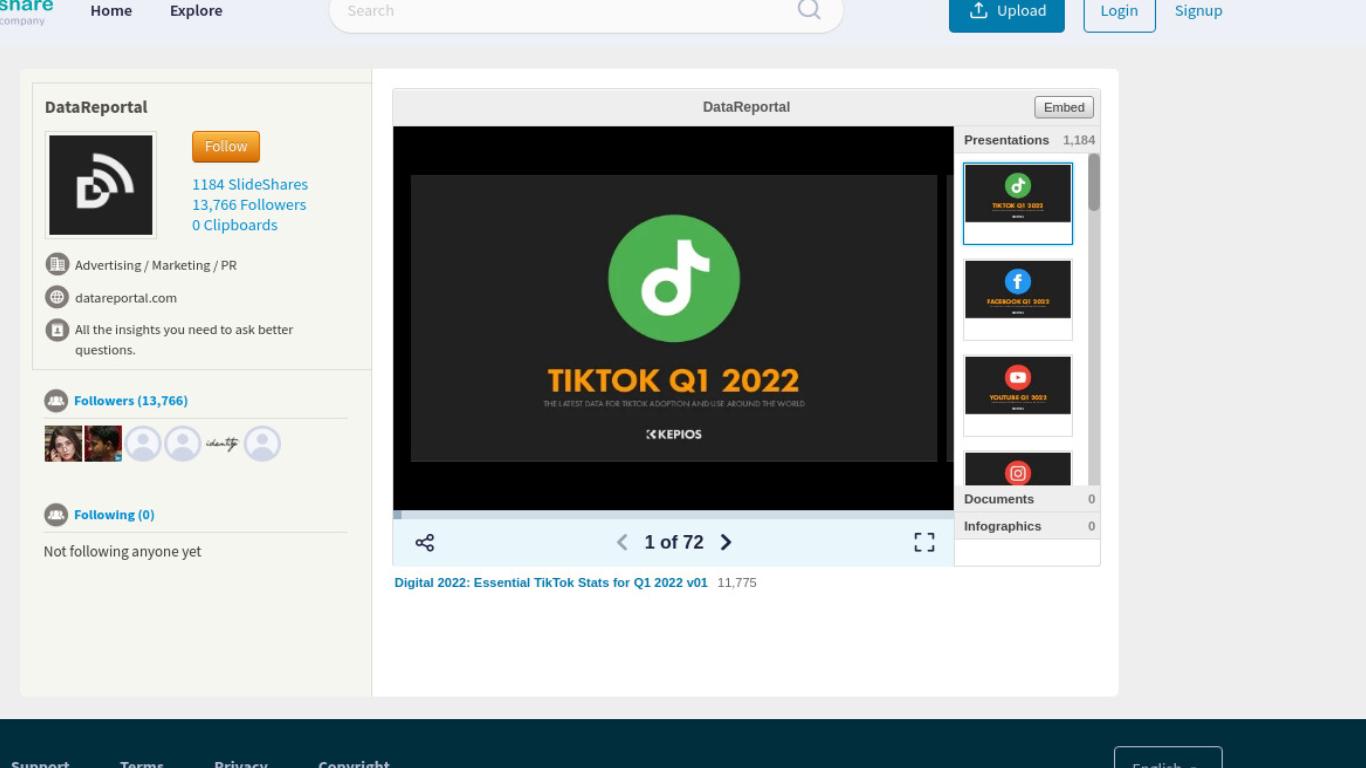Viewport: 1366px width, 768px height.
Task: Open first follower avatar photo
Action: tap(63, 443)
